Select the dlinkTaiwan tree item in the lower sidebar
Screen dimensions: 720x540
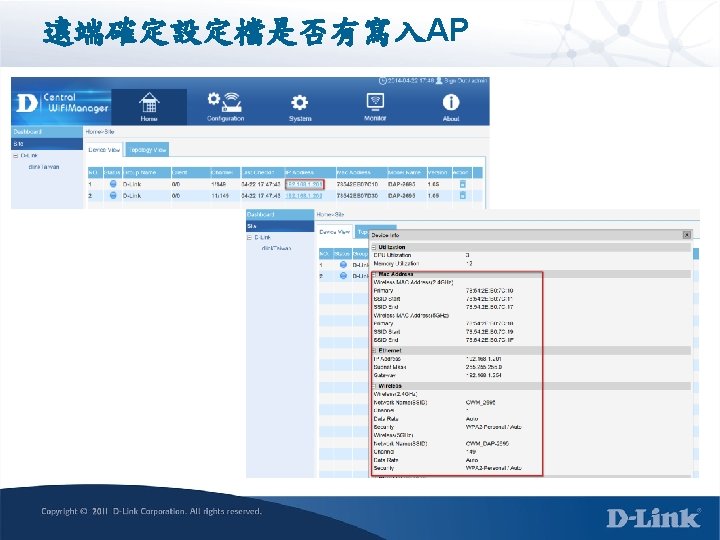pos(276,248)
